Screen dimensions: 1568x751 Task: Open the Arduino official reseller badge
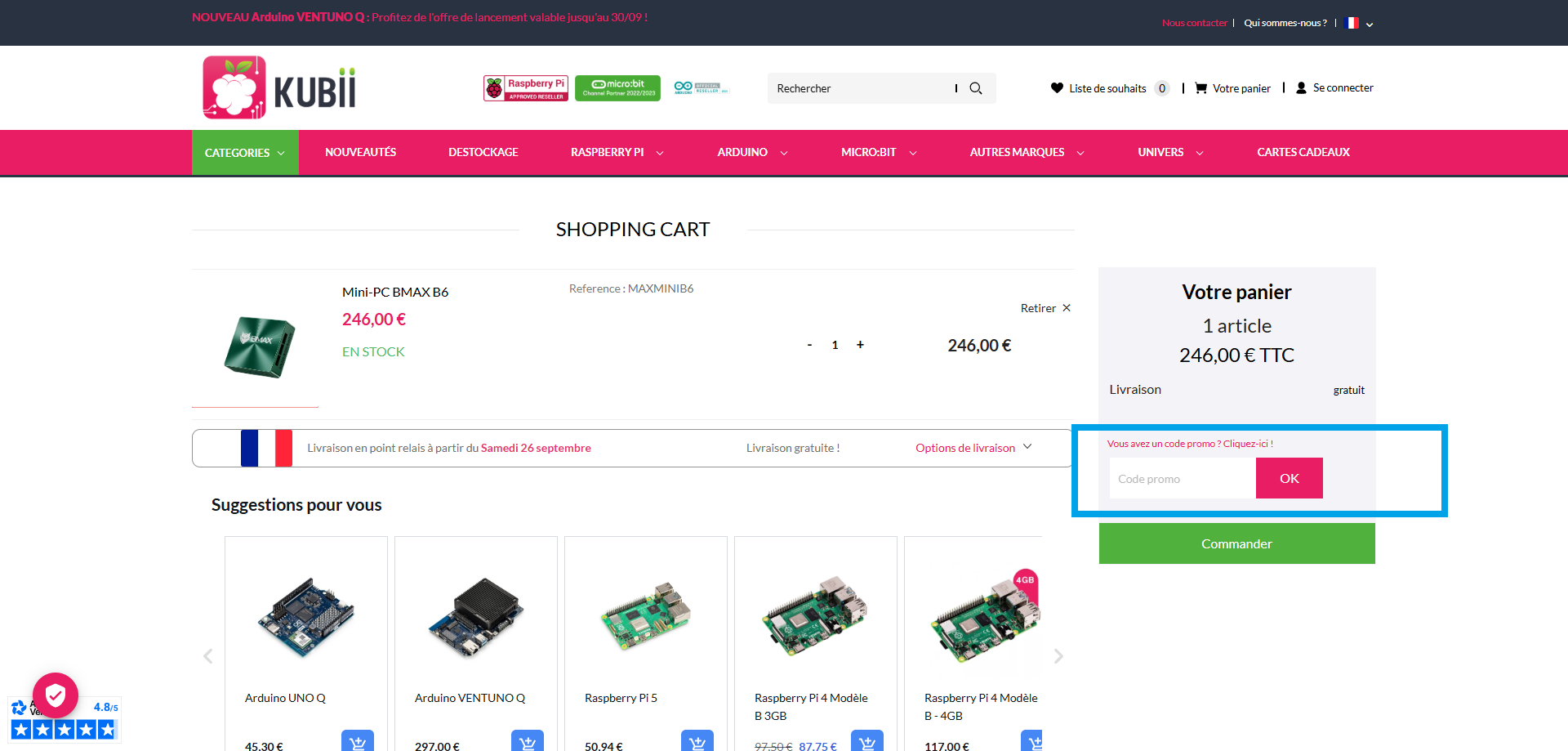pos(701,87)
